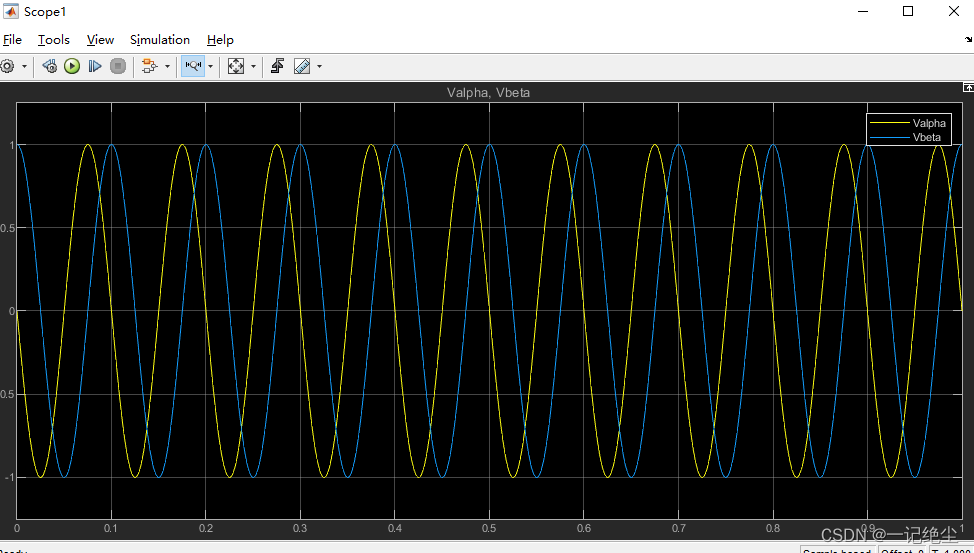The height and width of the screenshot is (553, 974).
Task: Toggle the Zoom X magnifier tool
Action: (193, 66)
